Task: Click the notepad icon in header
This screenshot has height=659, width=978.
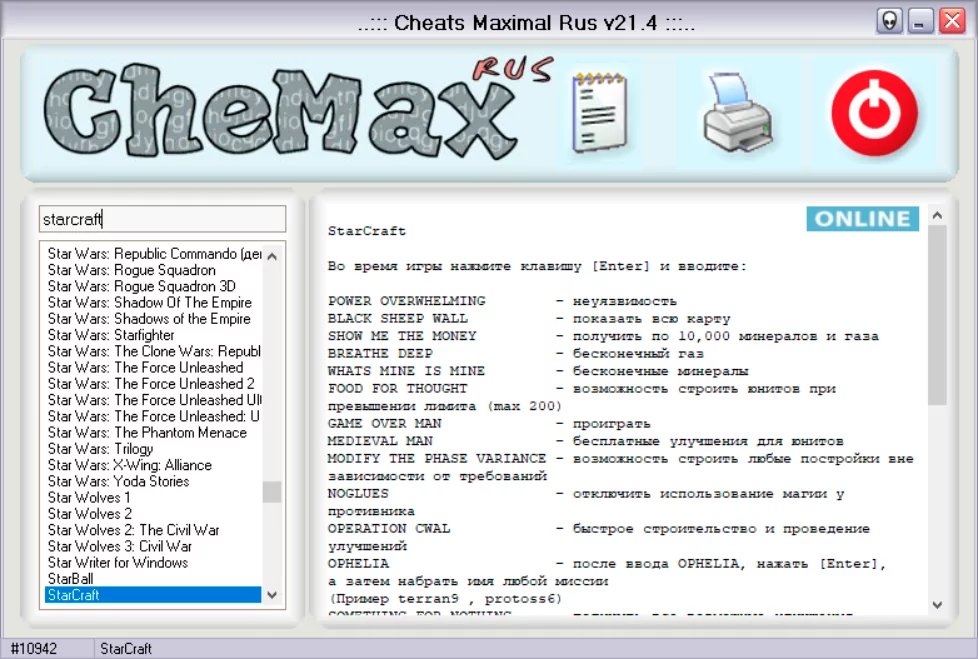Action: [599, 112]
